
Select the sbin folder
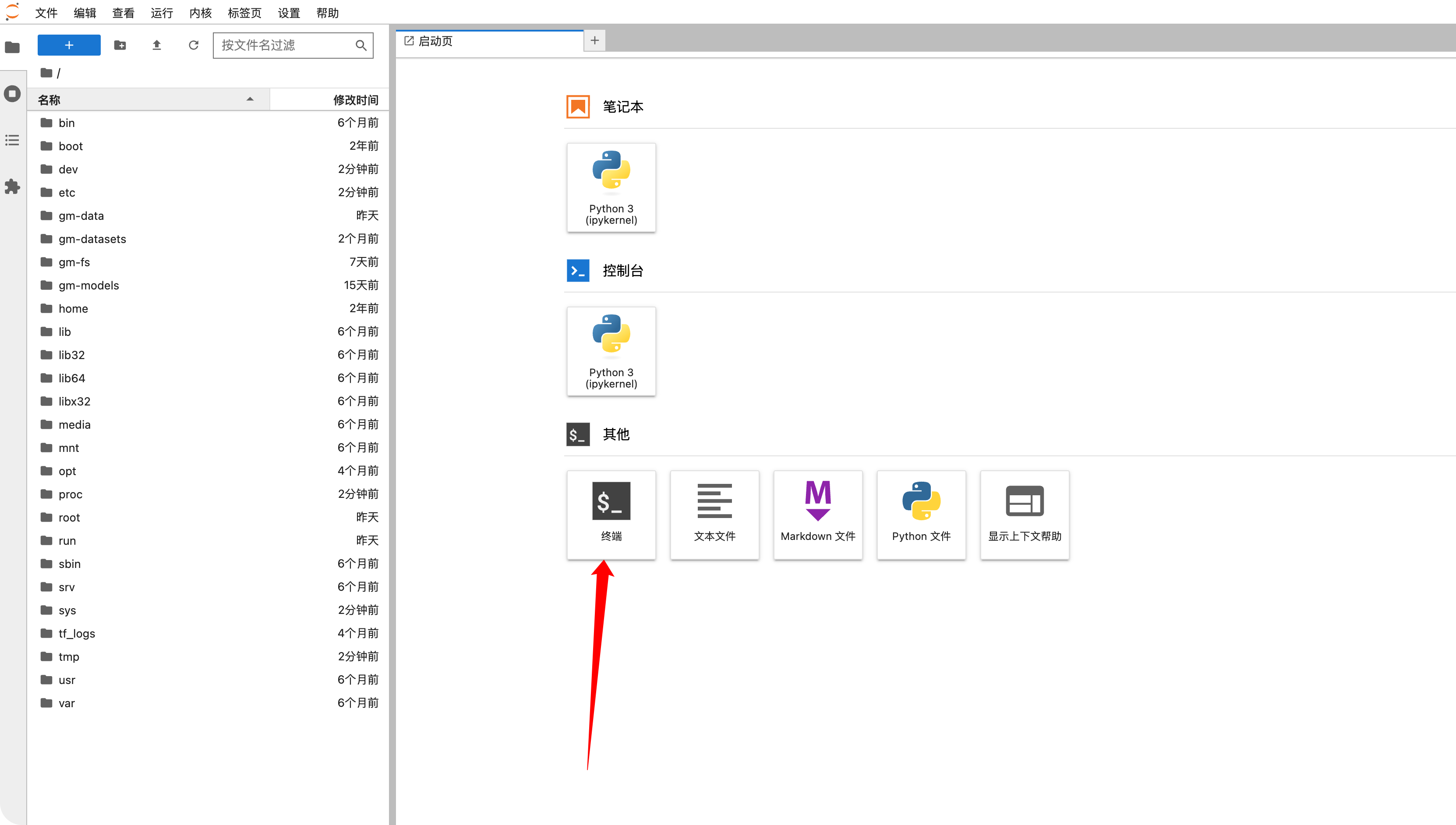point(209,564)
